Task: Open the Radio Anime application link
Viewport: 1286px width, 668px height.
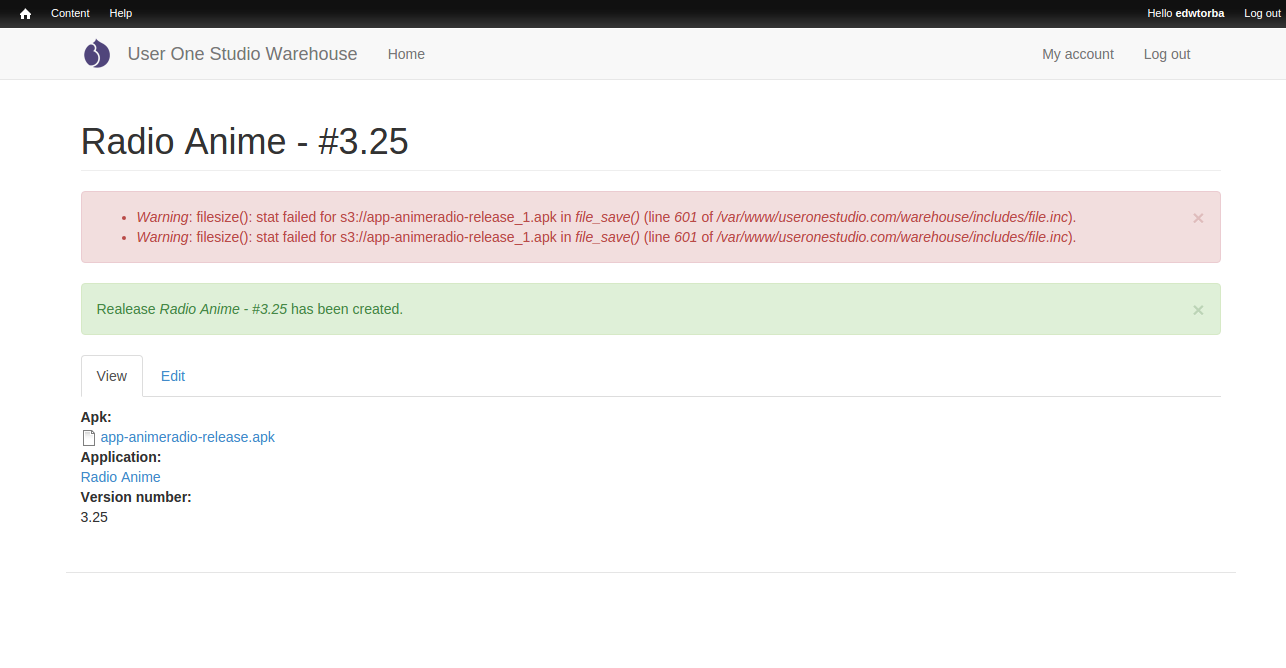Action: point(120,477)
